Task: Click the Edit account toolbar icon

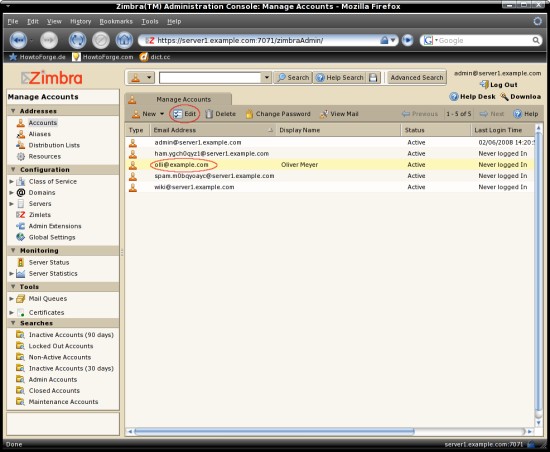Action: click(x=178, y=114)
